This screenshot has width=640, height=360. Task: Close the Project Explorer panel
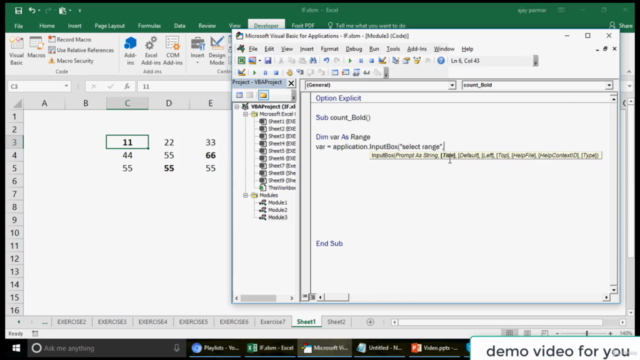click(x=291, y=83)
